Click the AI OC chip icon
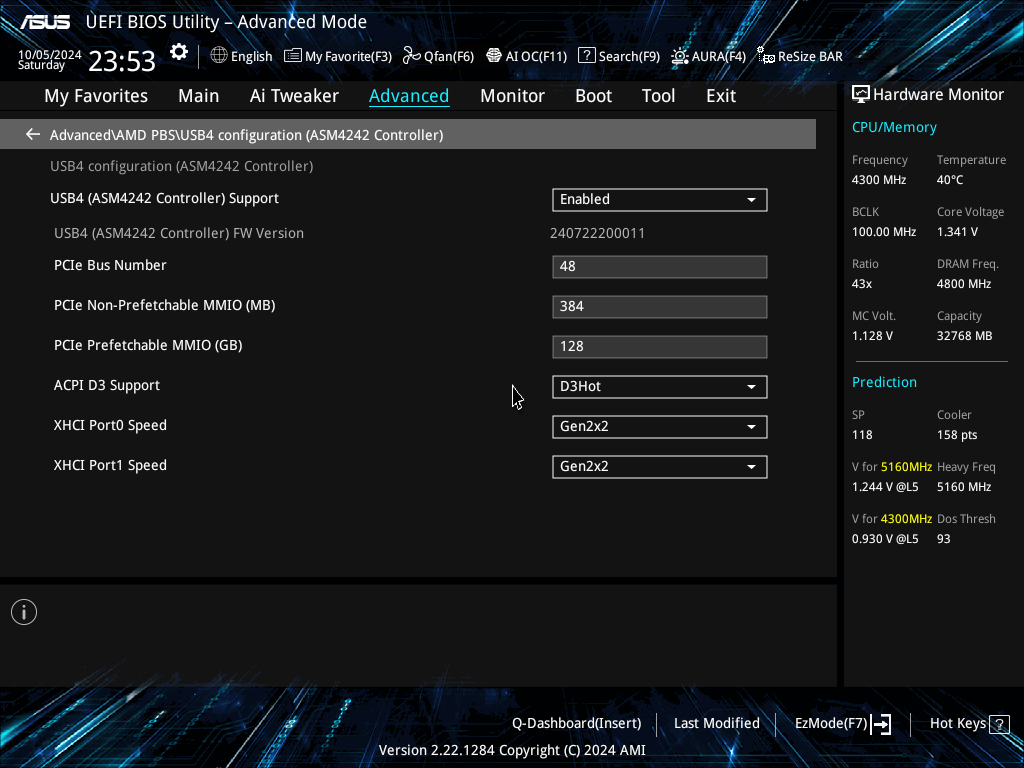The image size is (1024, 768). [x=494, y=56]
